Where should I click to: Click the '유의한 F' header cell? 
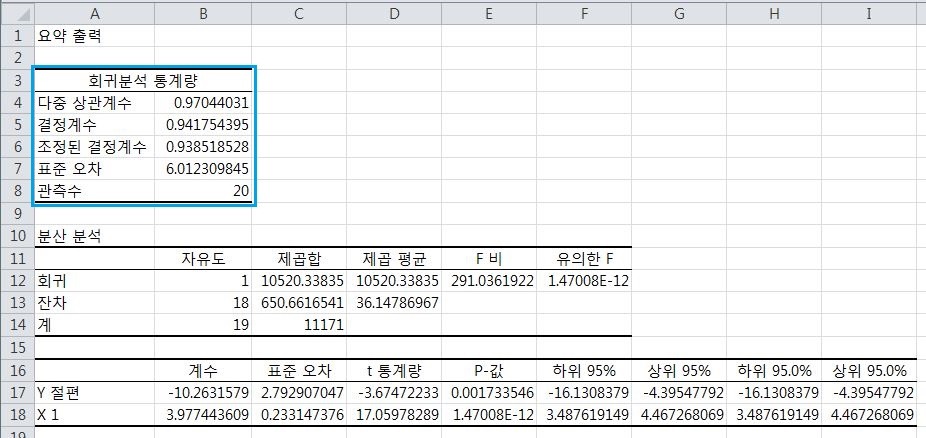click(x=583, y=259)
